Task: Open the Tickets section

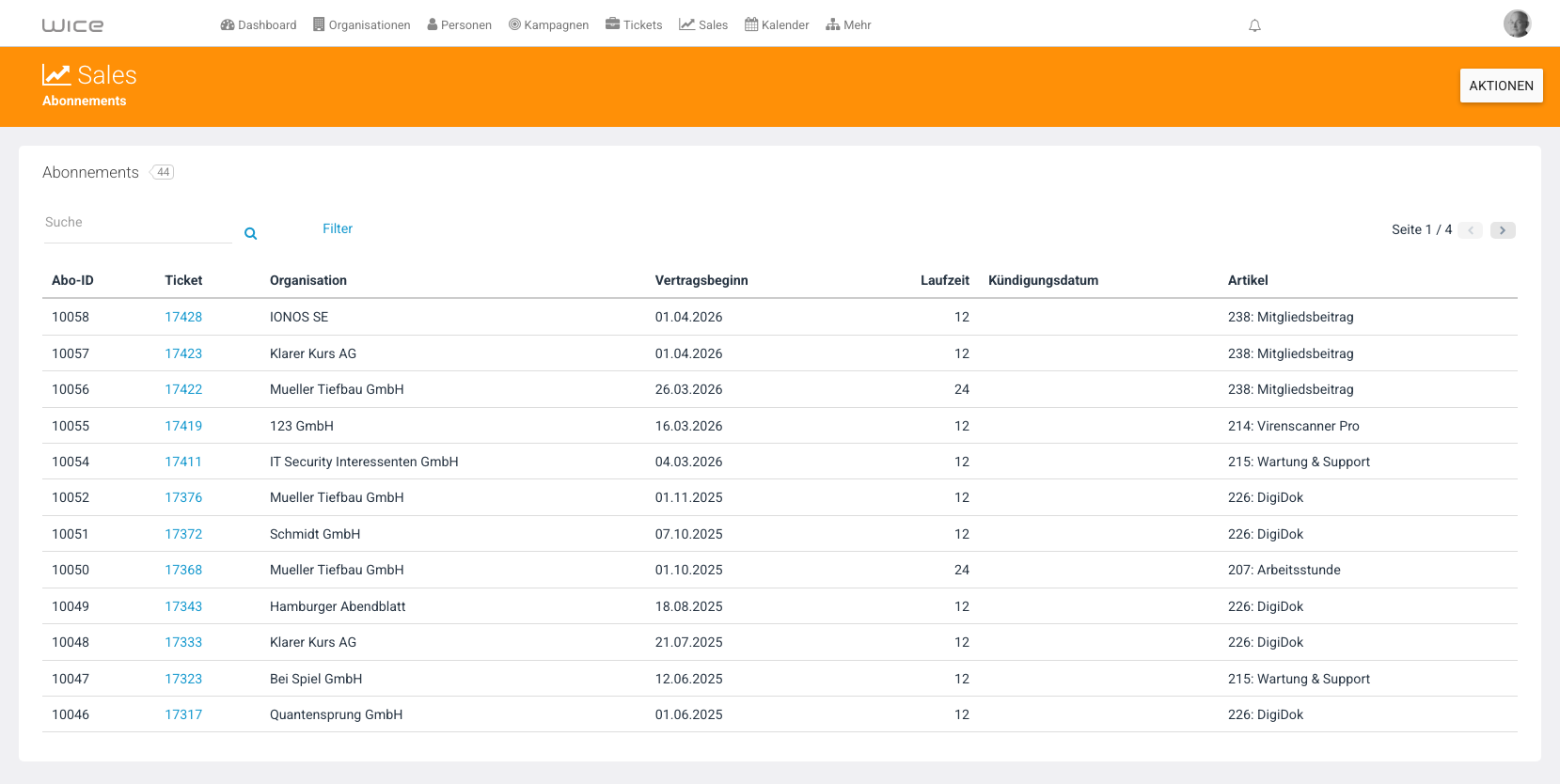Action: [x=634, y=25]
